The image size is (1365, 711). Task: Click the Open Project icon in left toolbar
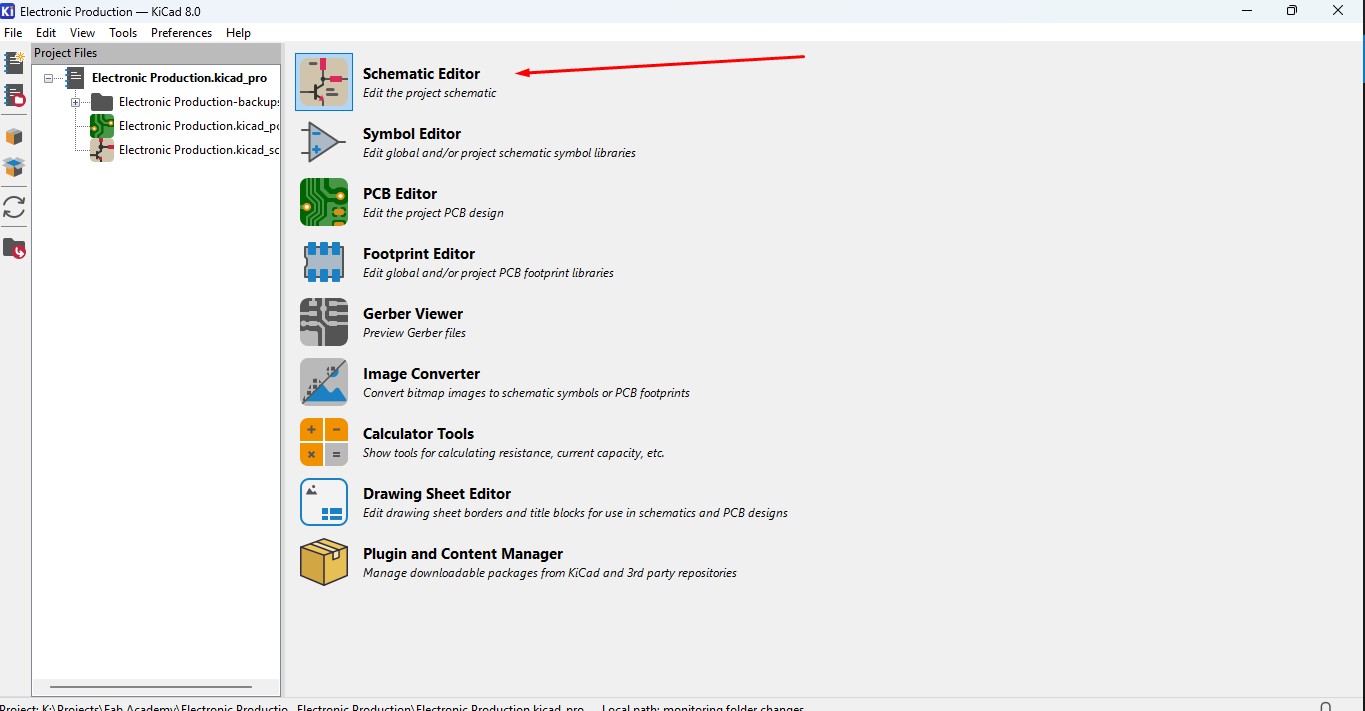[14, 96]
